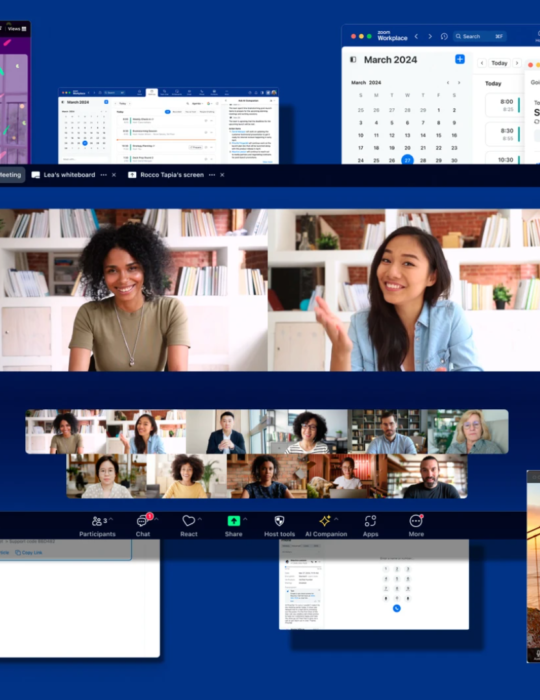The width and height of the screenshot is (540, 700).
Task: Select large video of woman in denim shirt
Action: pyautogui.click(x=404, y=290)
